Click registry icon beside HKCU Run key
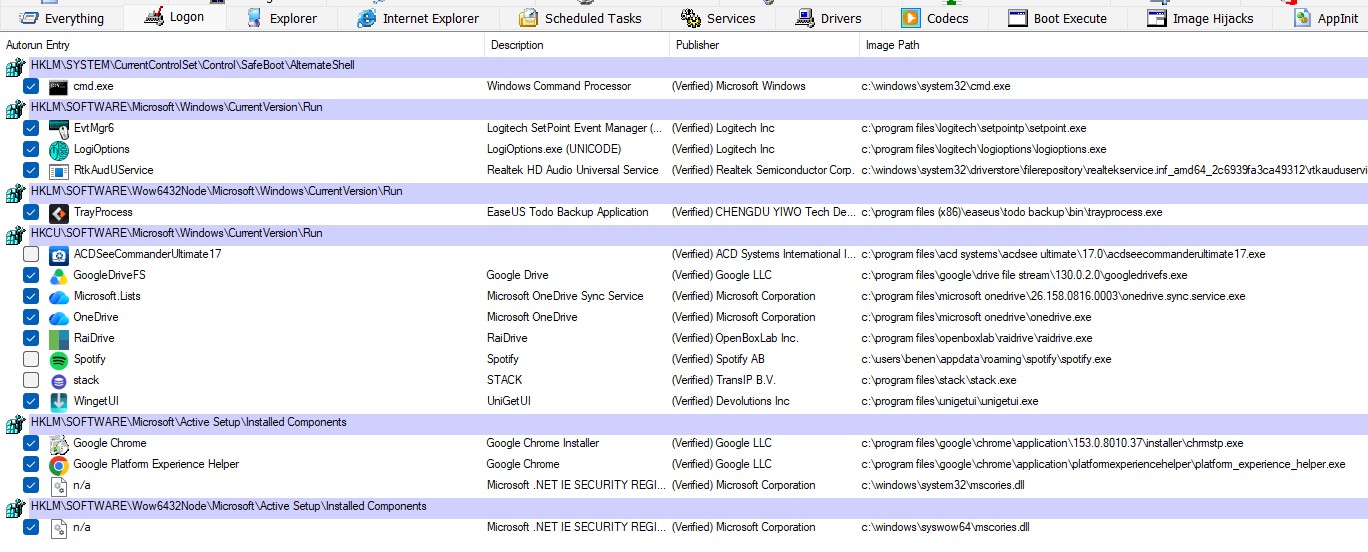This screenshot has width=1368, height=552. click(14, 234)
